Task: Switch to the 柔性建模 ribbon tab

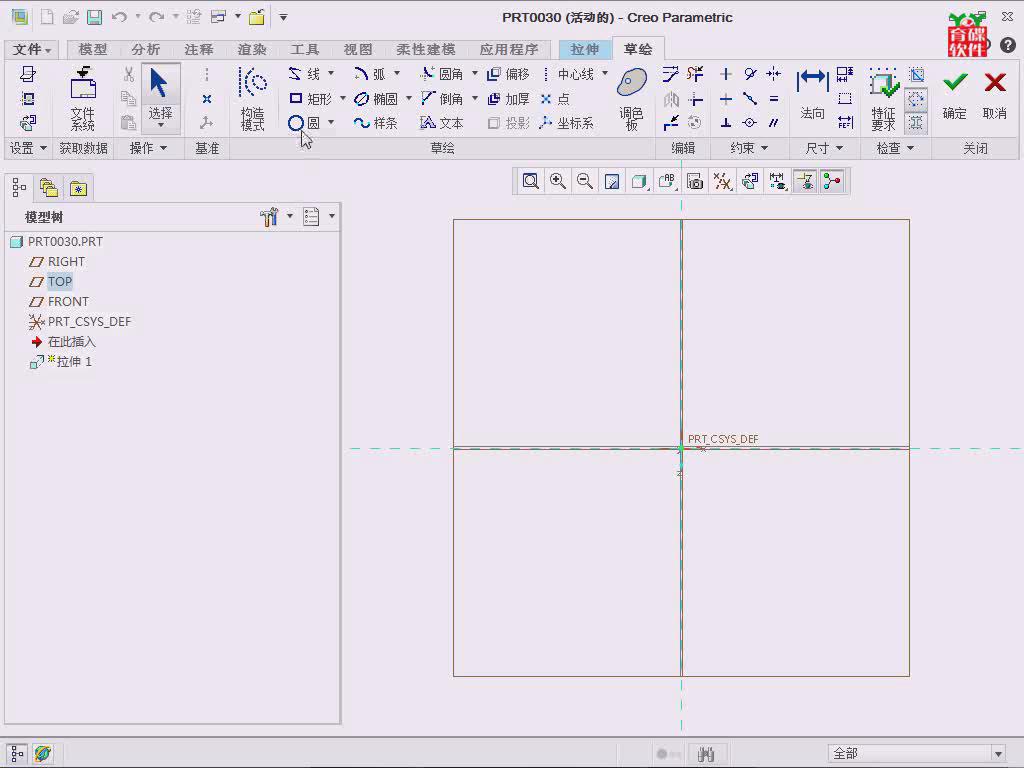Action: [426, 49]
